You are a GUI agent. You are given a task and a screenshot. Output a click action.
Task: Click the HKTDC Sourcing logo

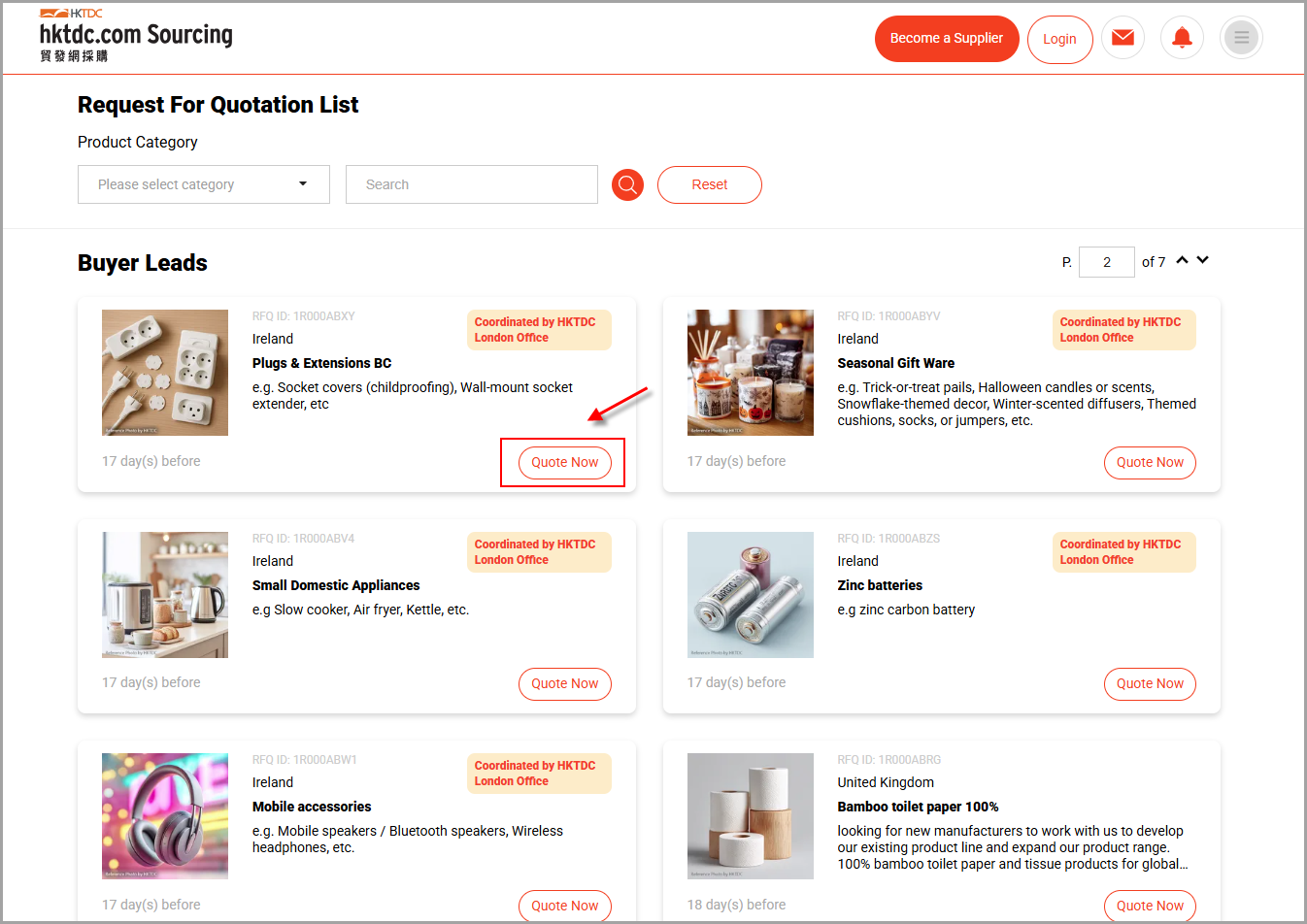click(x=136, y=35)
